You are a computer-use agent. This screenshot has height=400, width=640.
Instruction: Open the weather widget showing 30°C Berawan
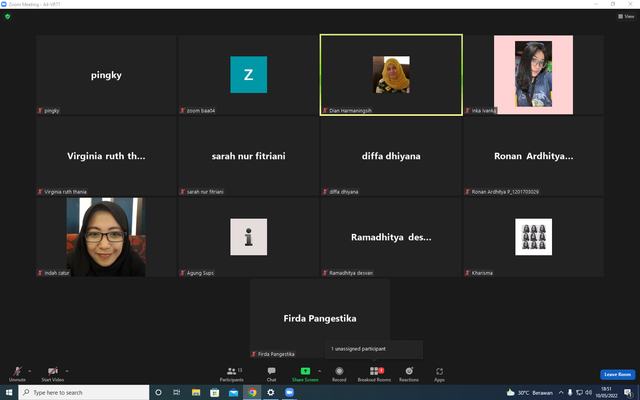(529, 392)
